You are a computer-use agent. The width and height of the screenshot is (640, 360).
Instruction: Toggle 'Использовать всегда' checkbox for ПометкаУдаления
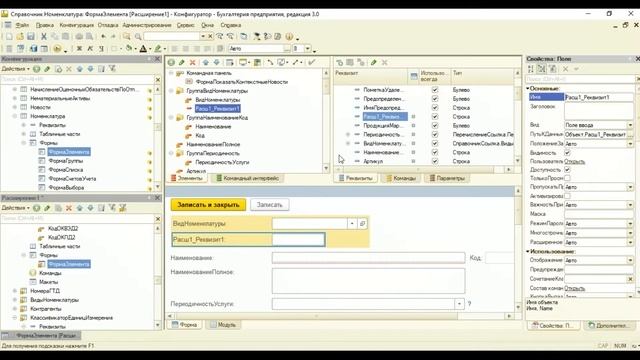[435, 90]
